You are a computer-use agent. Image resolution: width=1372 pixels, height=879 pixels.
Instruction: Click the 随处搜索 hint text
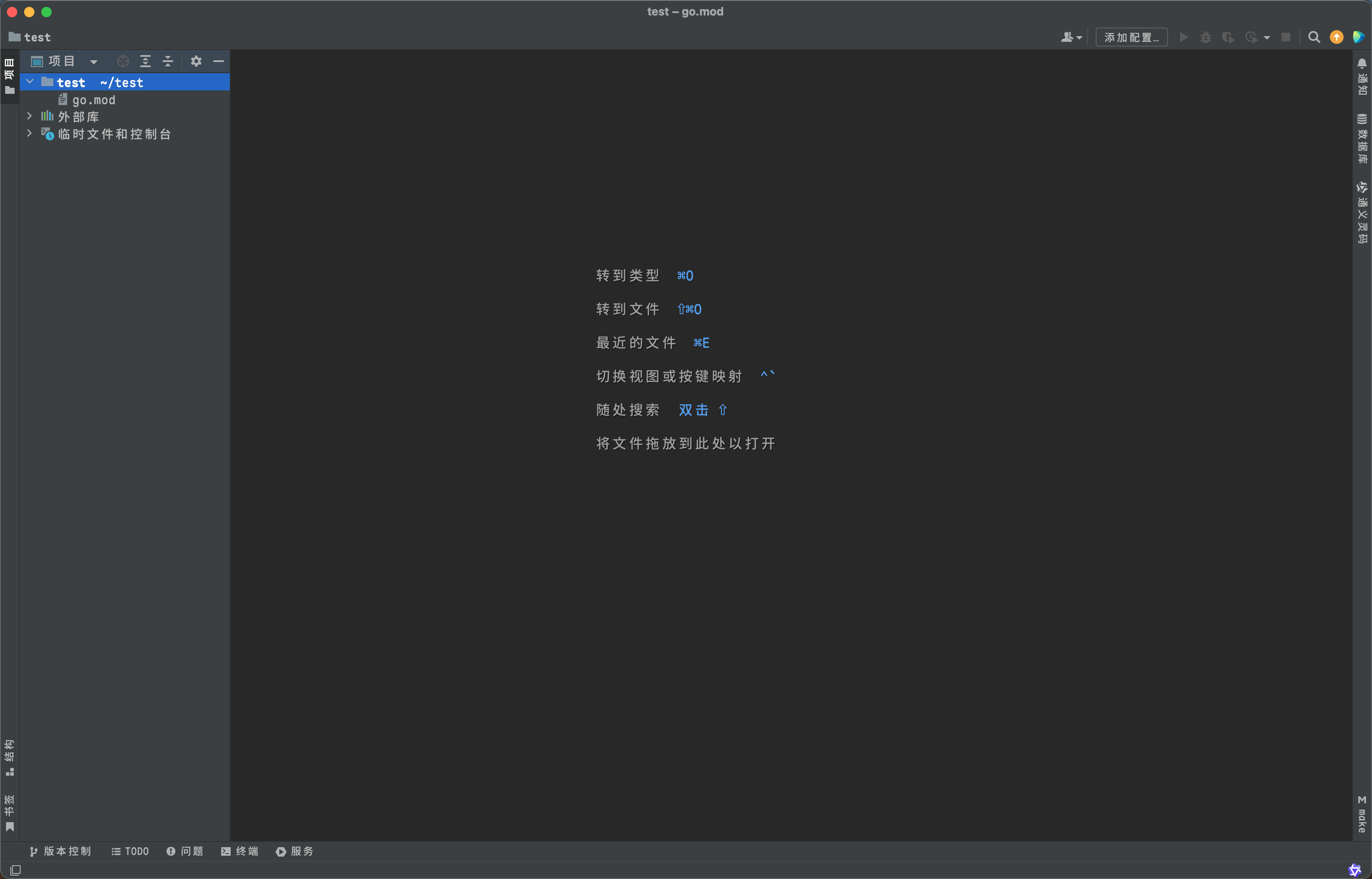pyautogui.click(x=627, y=410)
